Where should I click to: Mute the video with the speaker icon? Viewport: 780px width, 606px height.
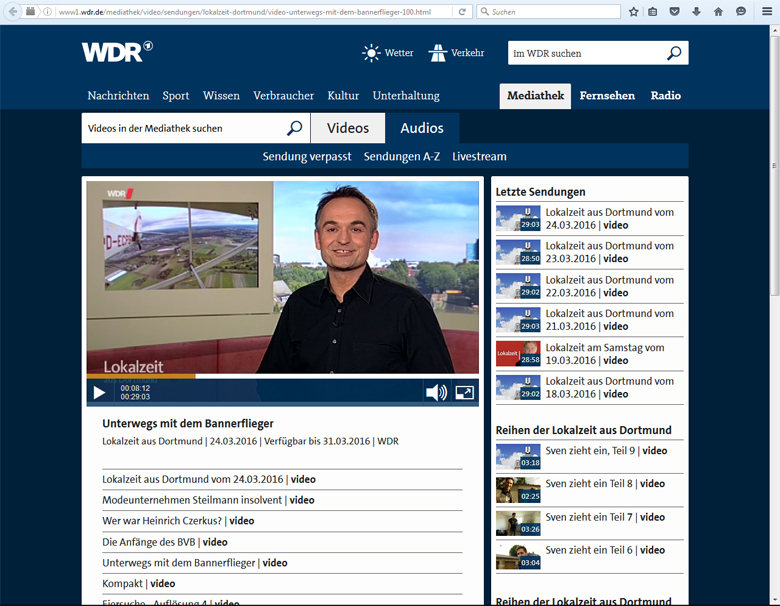(436, 393)
